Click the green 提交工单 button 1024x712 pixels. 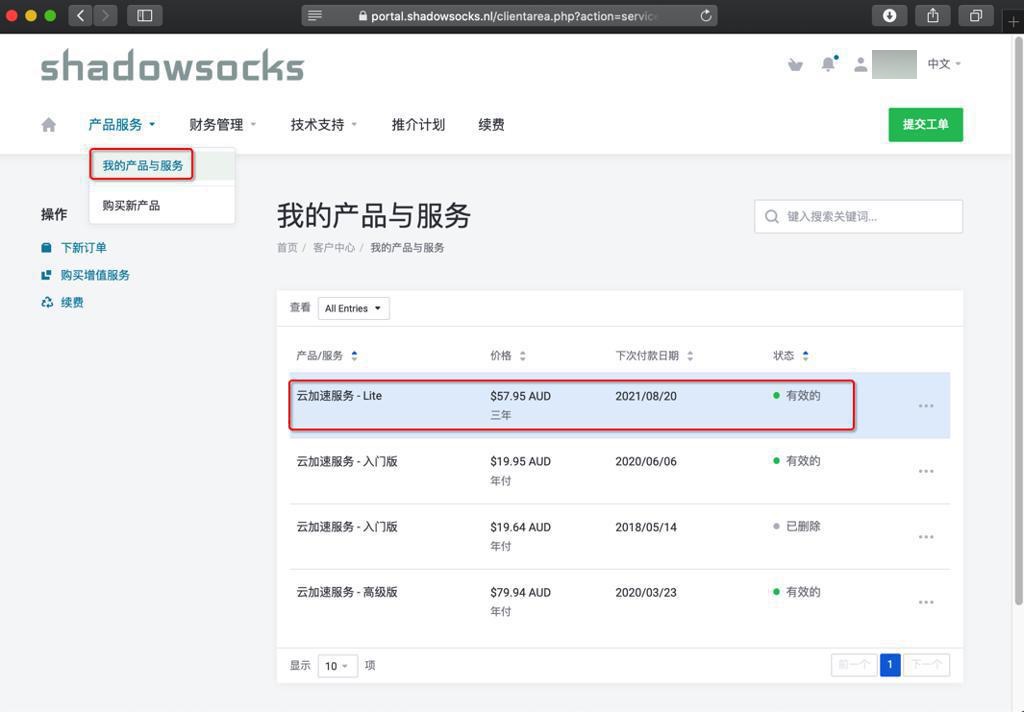point(925,124)
